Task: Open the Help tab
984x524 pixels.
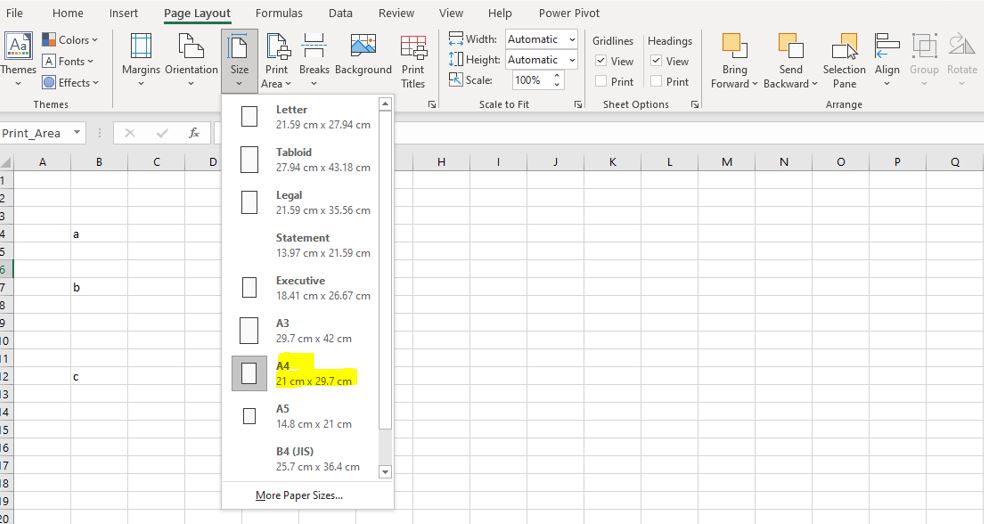Action: tap(500, 13)
